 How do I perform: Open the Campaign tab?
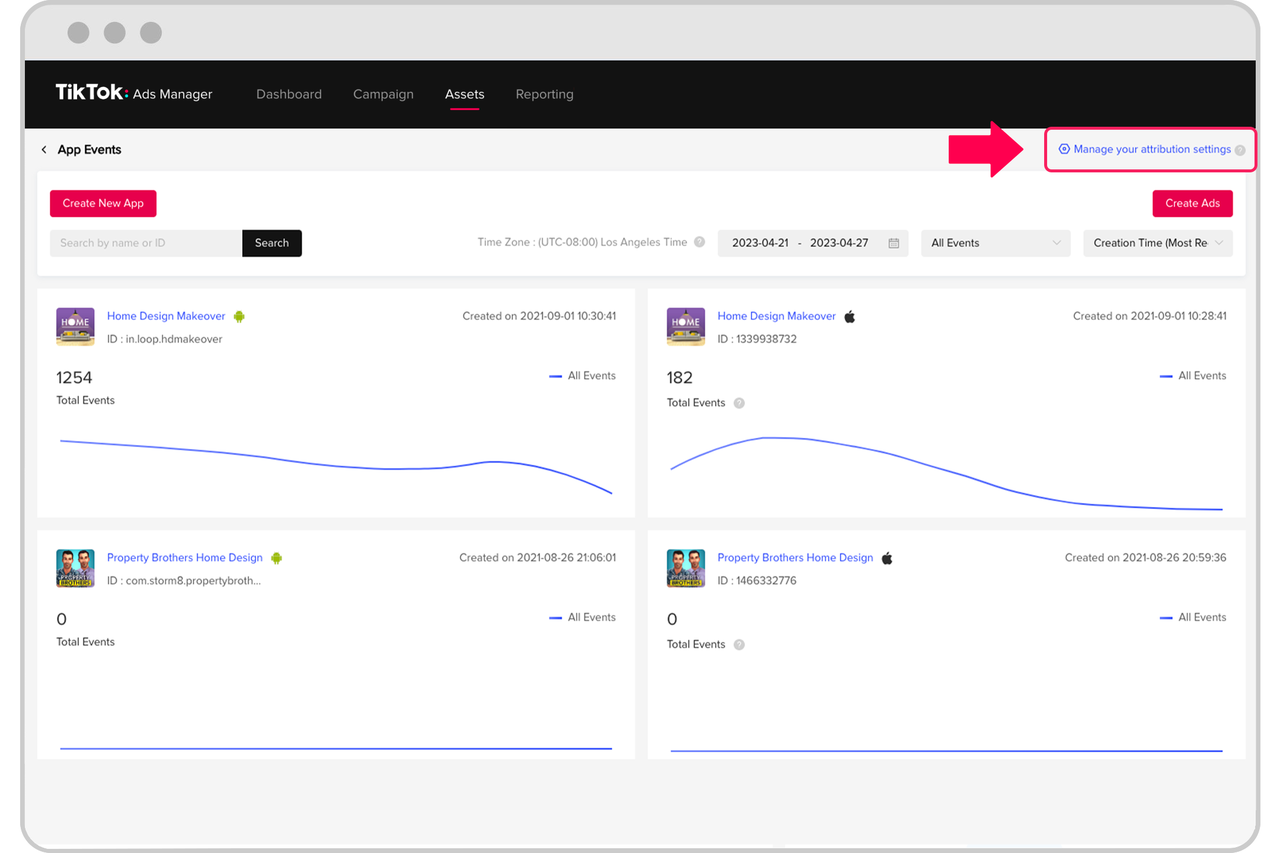[383, 94]
